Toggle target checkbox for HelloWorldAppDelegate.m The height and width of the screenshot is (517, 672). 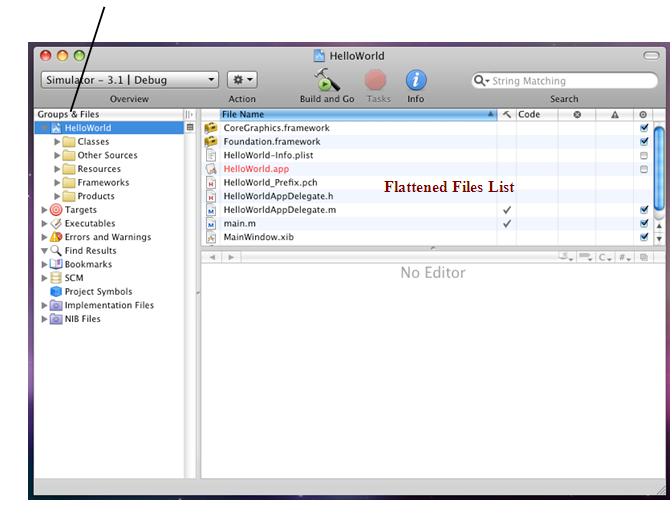644,209
